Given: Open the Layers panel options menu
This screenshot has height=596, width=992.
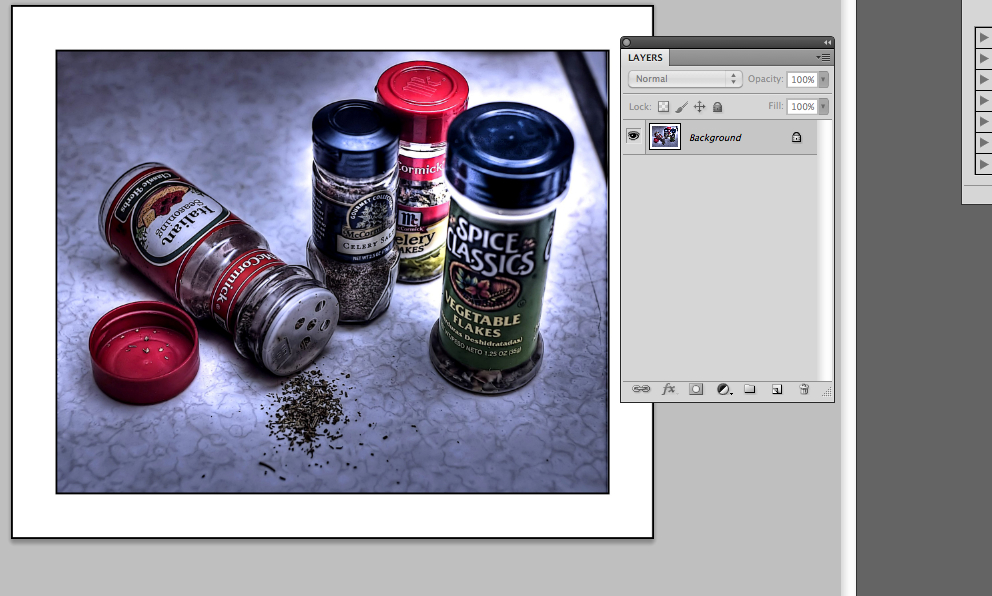Looking at the screenshot, I should tap(823, 58).
